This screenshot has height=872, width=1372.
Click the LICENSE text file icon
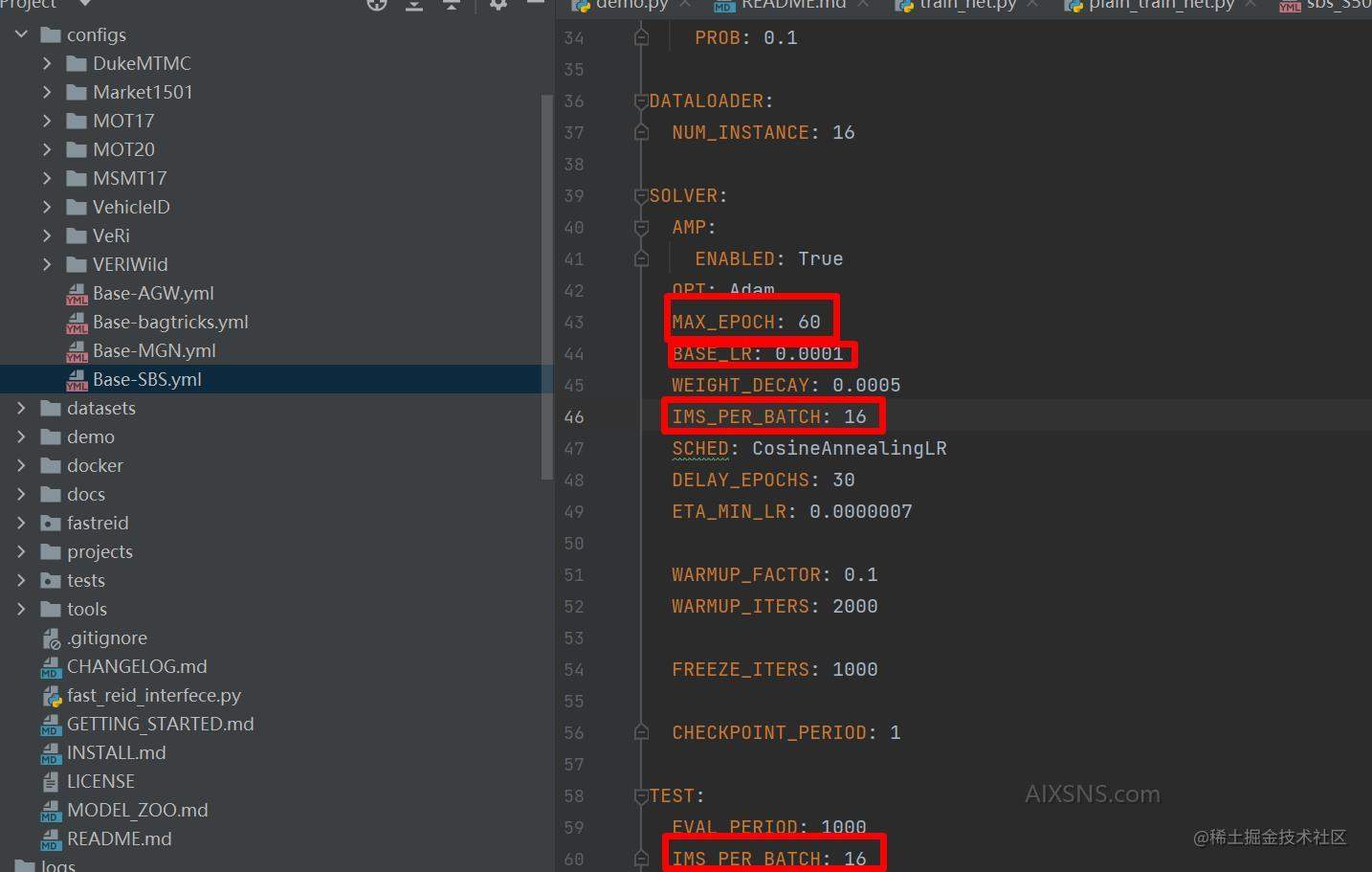[51, 782]
